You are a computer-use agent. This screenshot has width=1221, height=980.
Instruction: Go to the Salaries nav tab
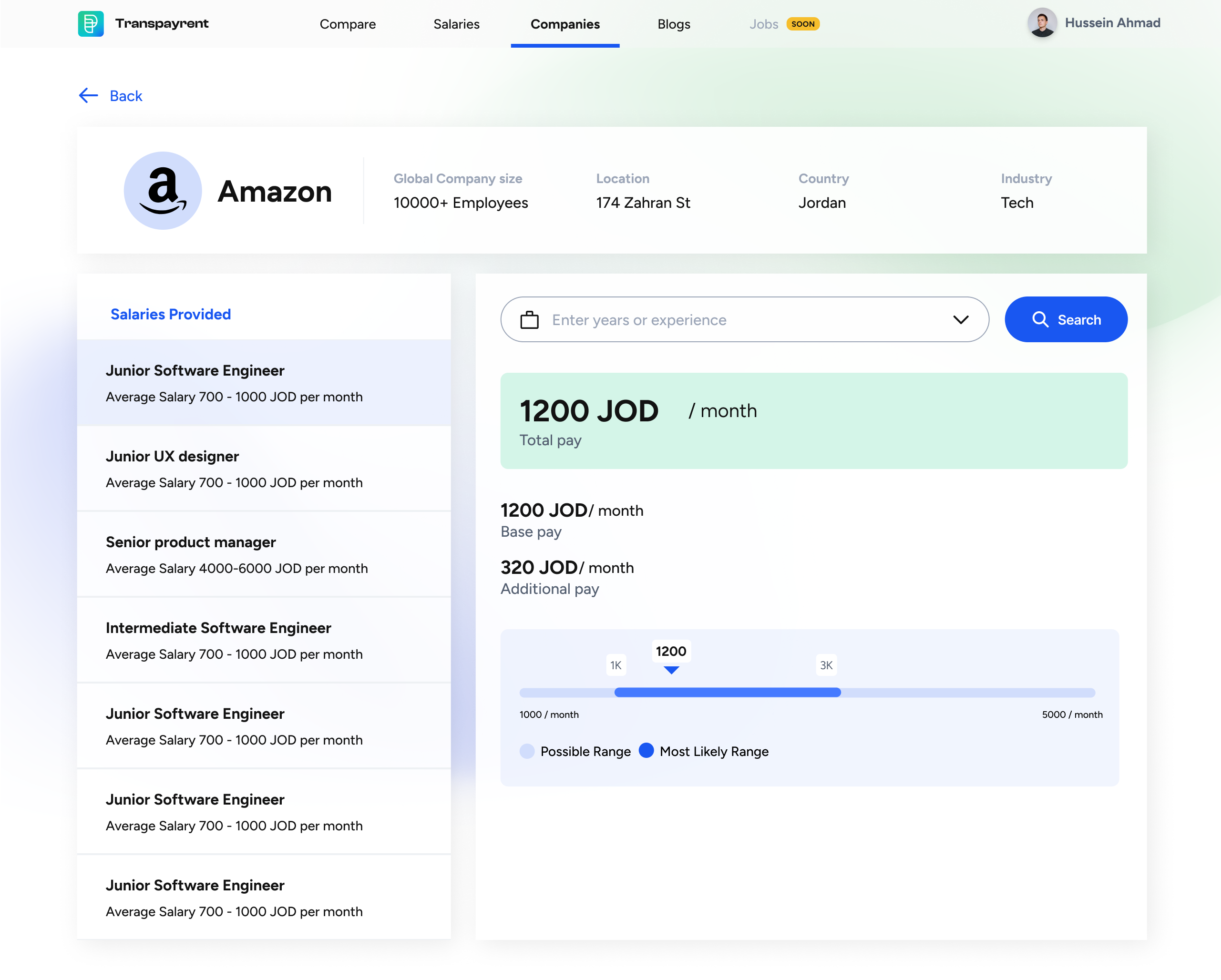coord(456,24)
